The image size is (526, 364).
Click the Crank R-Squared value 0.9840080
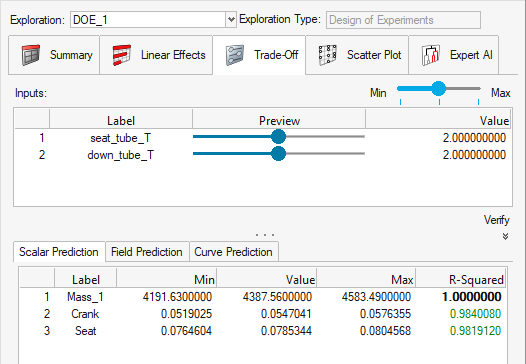click(x=475, y=314)
